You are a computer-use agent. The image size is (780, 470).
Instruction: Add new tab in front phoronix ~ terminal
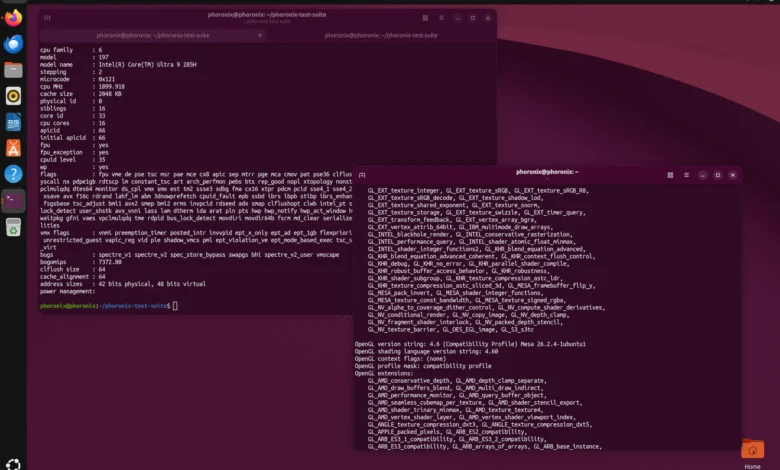[x=362, y=175]
